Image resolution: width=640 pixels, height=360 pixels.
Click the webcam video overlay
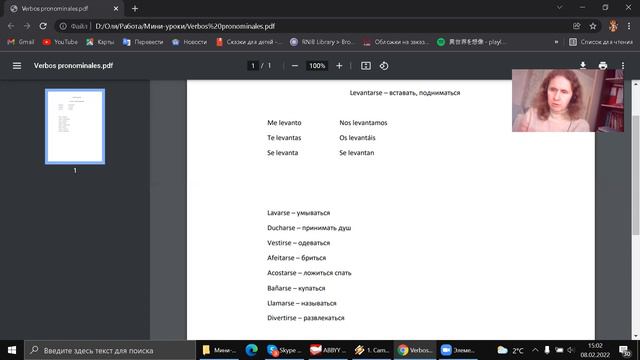coord(568,100)
